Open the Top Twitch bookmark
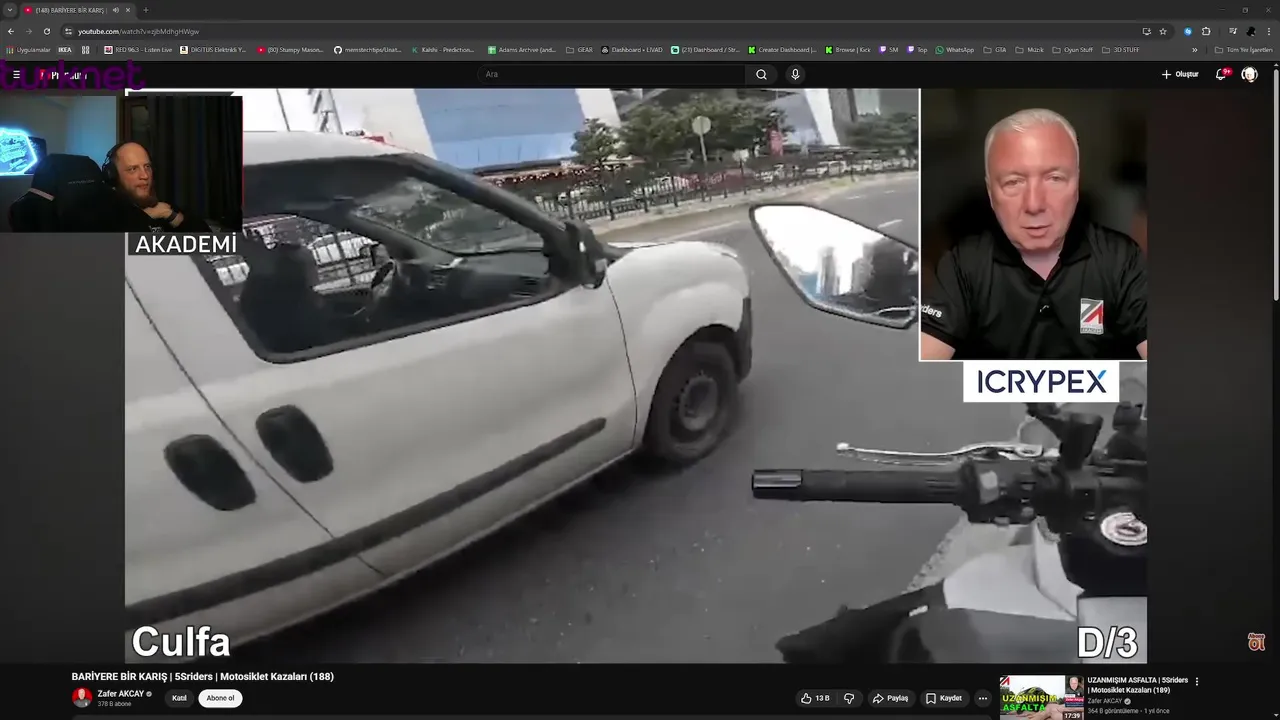Viewport: 1280px width, 720px height. point(917,49)
